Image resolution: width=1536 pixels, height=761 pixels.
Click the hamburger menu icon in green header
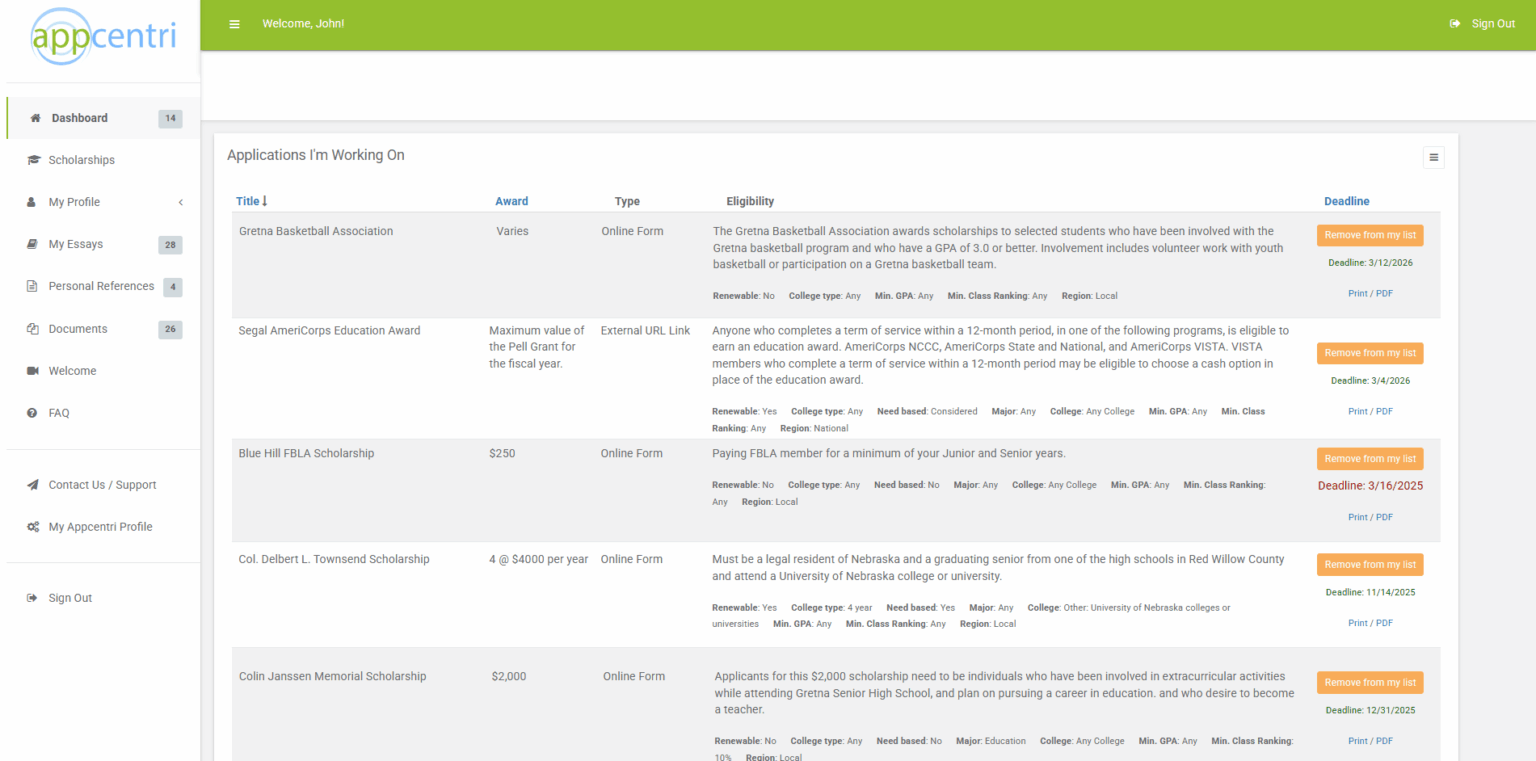click(234, 24)
